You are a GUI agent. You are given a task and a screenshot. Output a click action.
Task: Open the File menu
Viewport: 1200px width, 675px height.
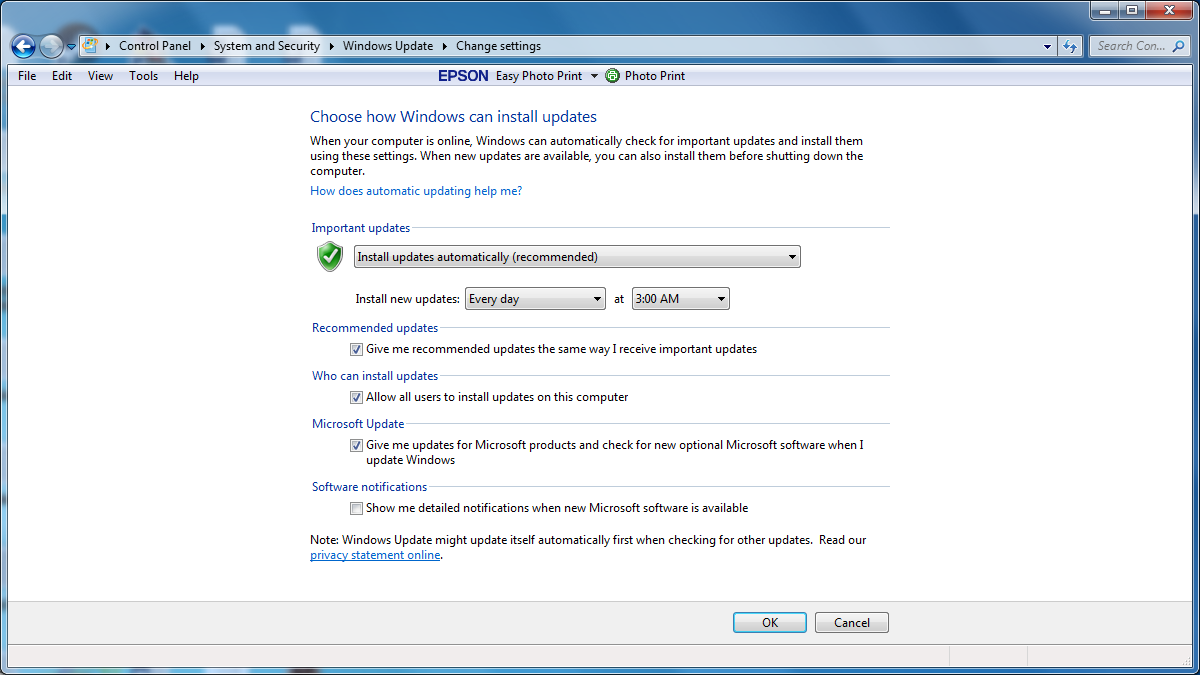coord(27,76)
